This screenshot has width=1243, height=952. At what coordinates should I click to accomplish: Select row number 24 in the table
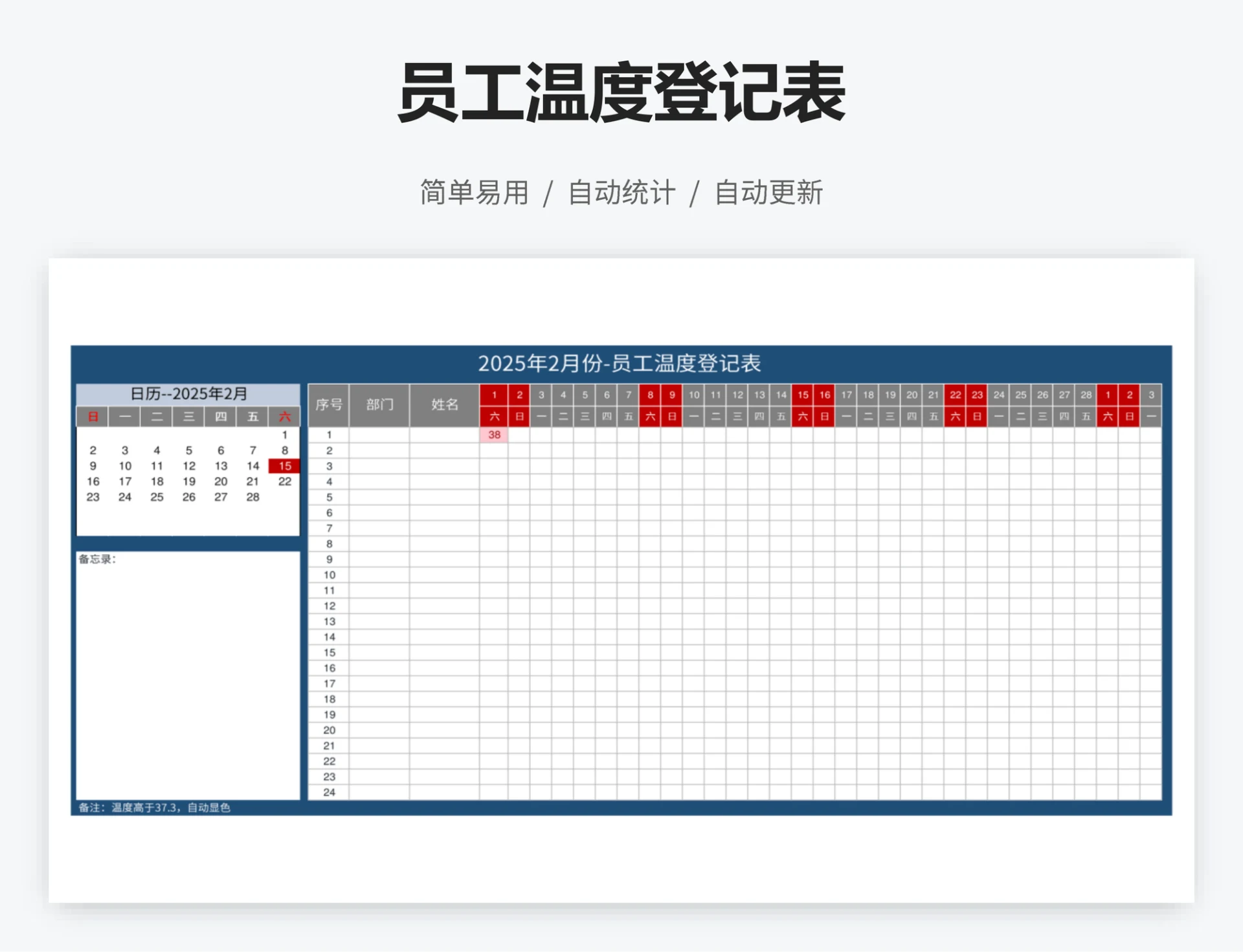tap(329, 791)
